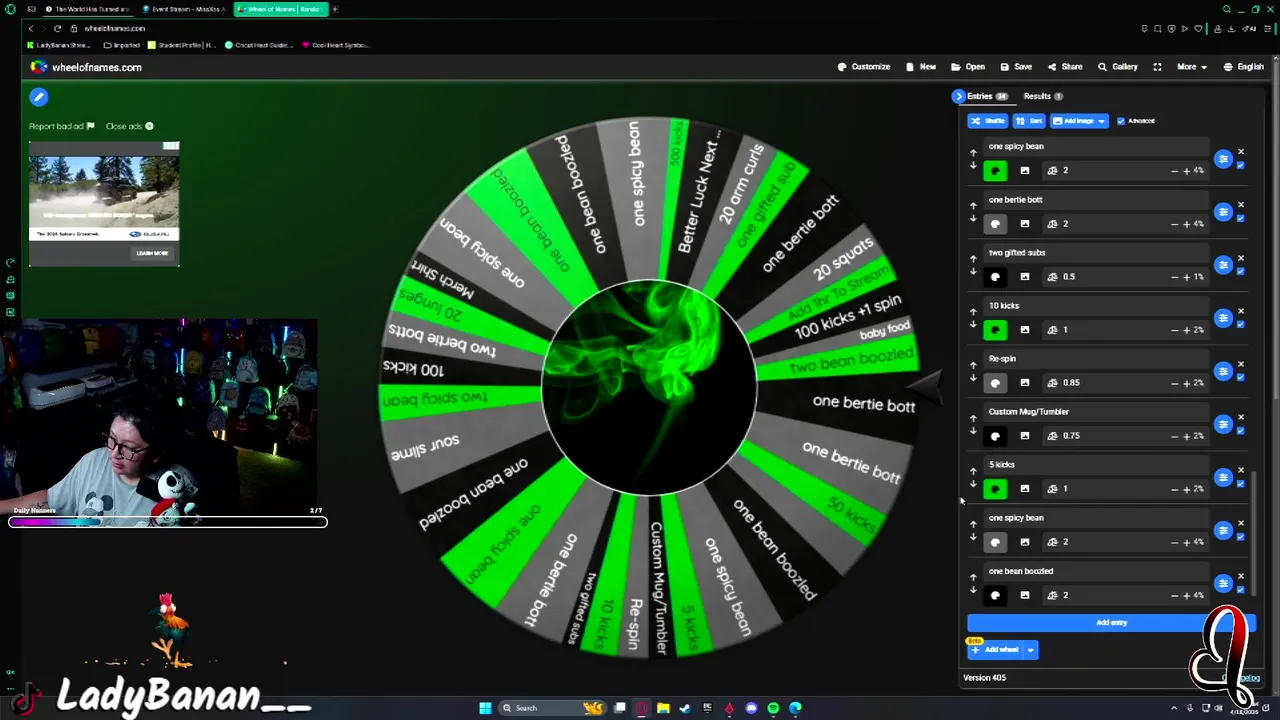This screenshot has width=1280, height=720.
Task: Click the Subaru ad Learn More button
Action: click(x=152, y=253)
